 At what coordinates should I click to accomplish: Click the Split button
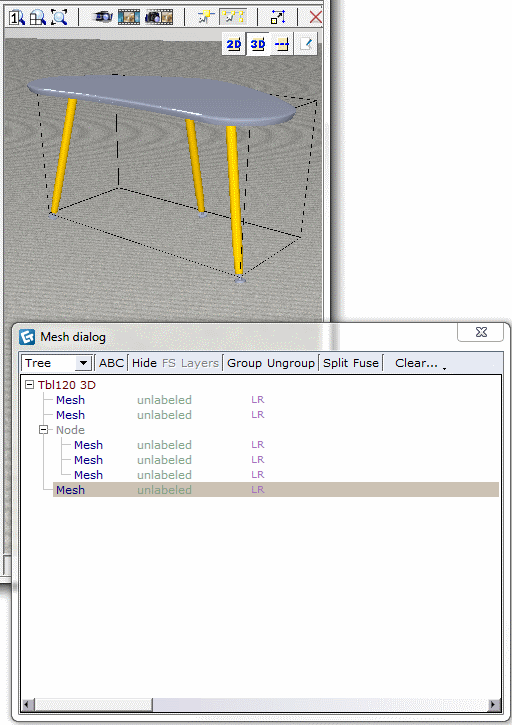tap(335, 363)
